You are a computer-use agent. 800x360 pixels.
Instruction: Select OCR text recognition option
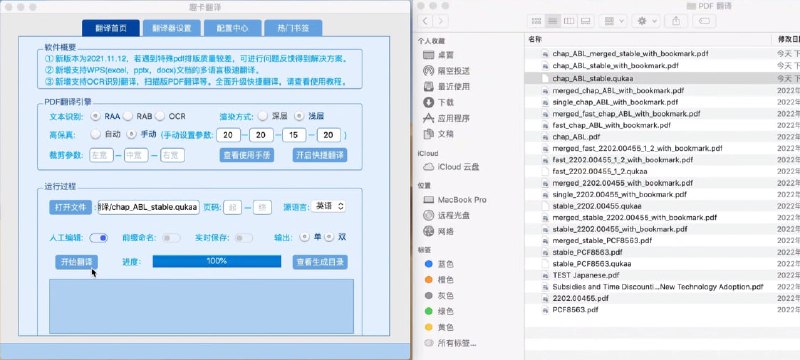160,116
